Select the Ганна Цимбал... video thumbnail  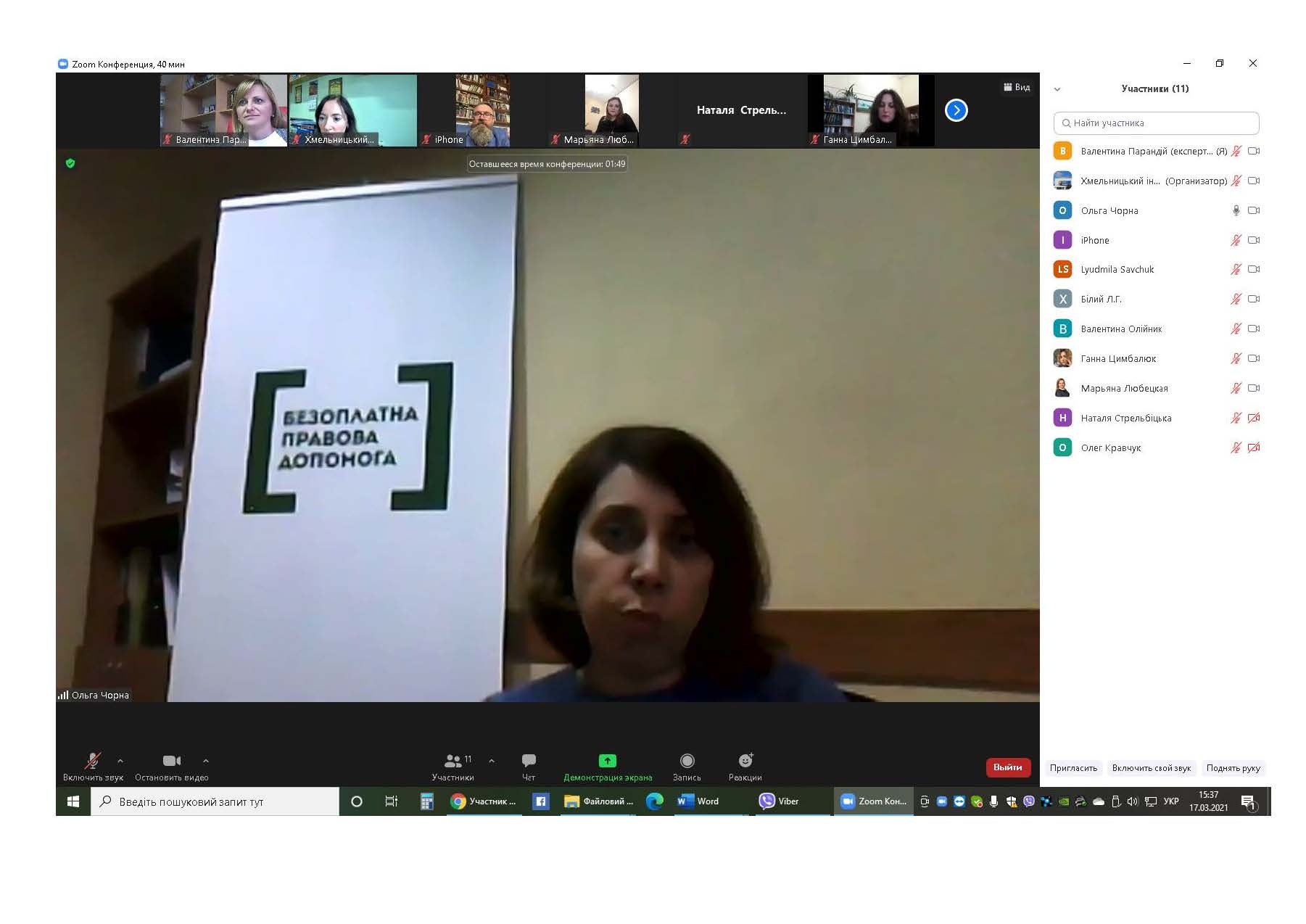[x=871, y=110]
